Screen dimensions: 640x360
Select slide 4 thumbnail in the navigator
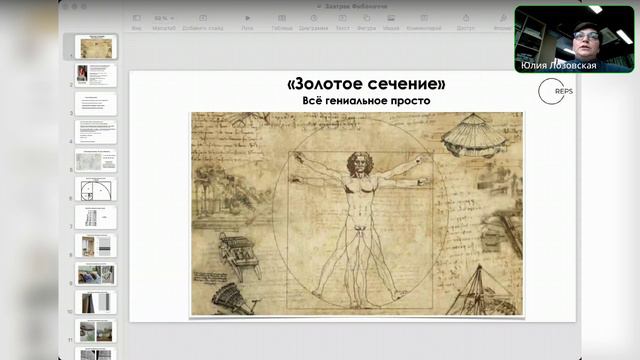click(x=96, y=132)
